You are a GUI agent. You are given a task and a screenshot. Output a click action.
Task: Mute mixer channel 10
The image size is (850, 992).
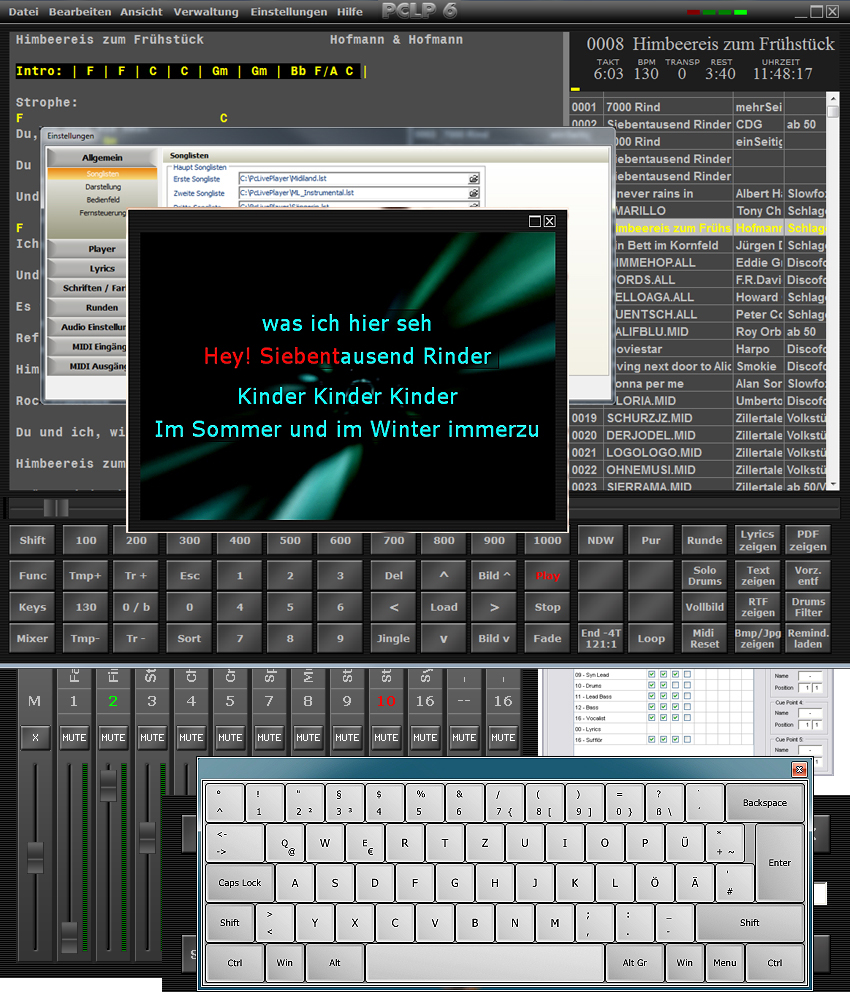click(386, 738)
